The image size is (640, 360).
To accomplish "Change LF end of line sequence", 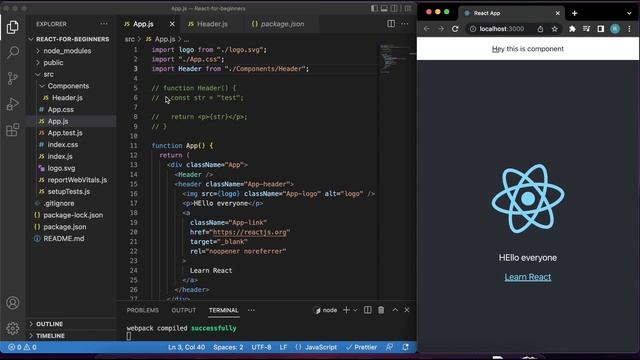I will coord(283,347).
